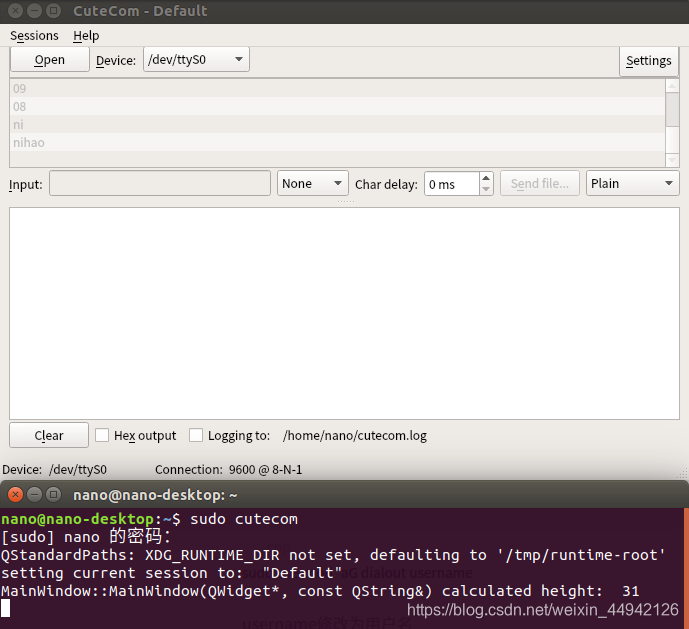This screenshot has height=629, width=689.
Task: Click the history list scroll up arrow
Action: (672, 86)
